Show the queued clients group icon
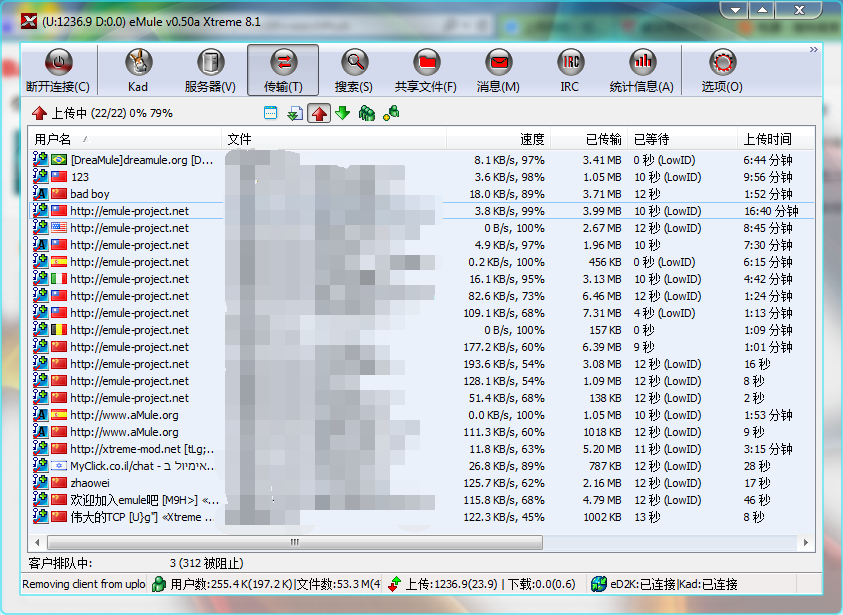The height and width of the screenshot is (615, 843). 367,113
